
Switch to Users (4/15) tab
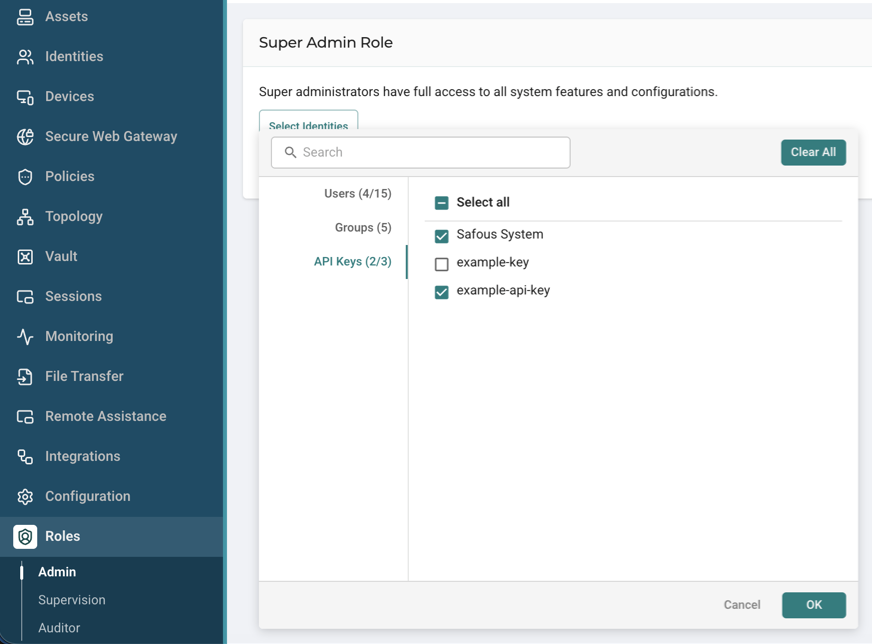point(357,194)
